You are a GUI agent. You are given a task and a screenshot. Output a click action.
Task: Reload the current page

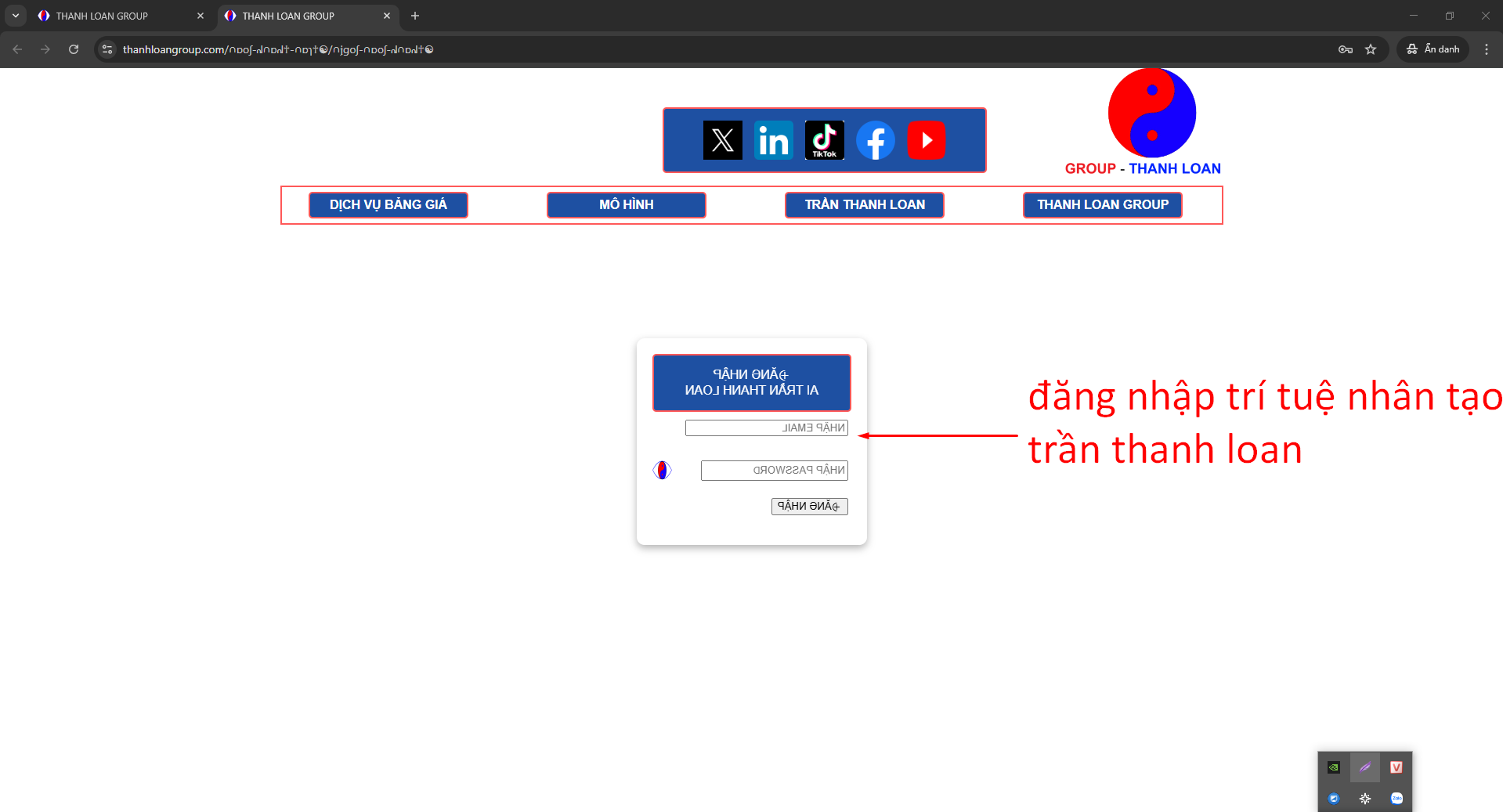(74, 49)
